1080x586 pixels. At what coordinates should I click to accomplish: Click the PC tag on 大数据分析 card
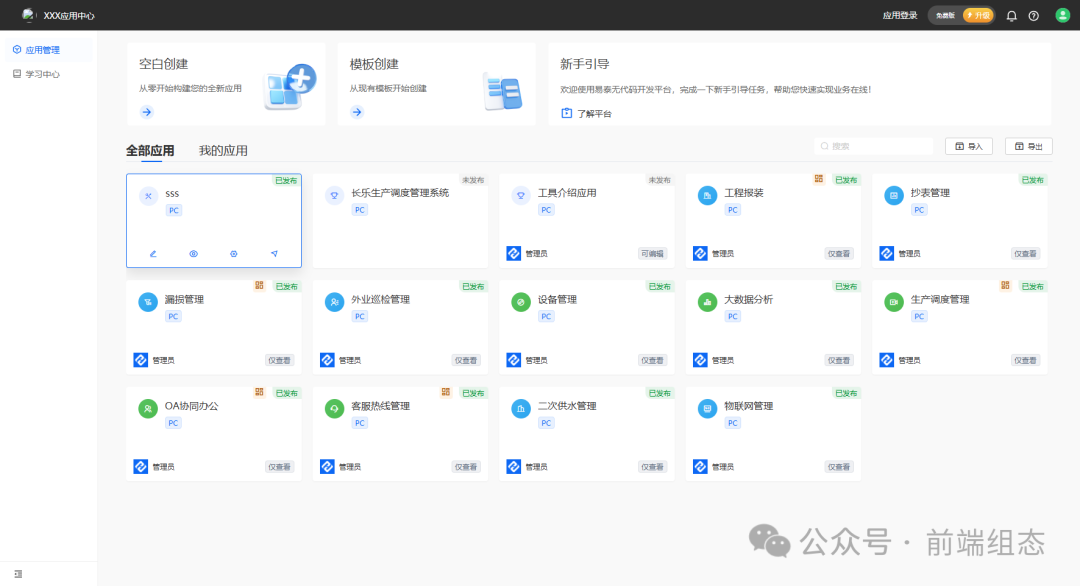(x=733, y=317)
